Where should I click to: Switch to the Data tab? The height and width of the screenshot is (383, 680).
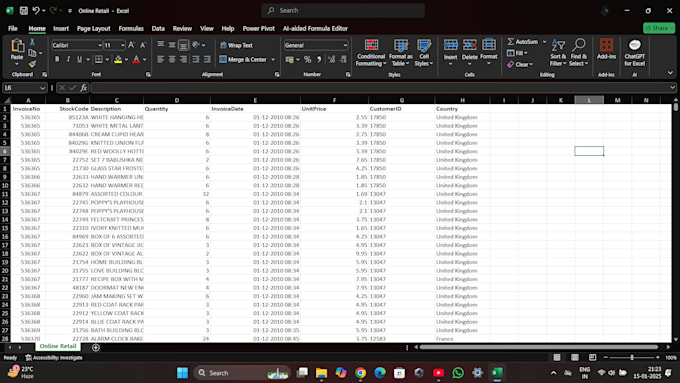pos(158,29)
